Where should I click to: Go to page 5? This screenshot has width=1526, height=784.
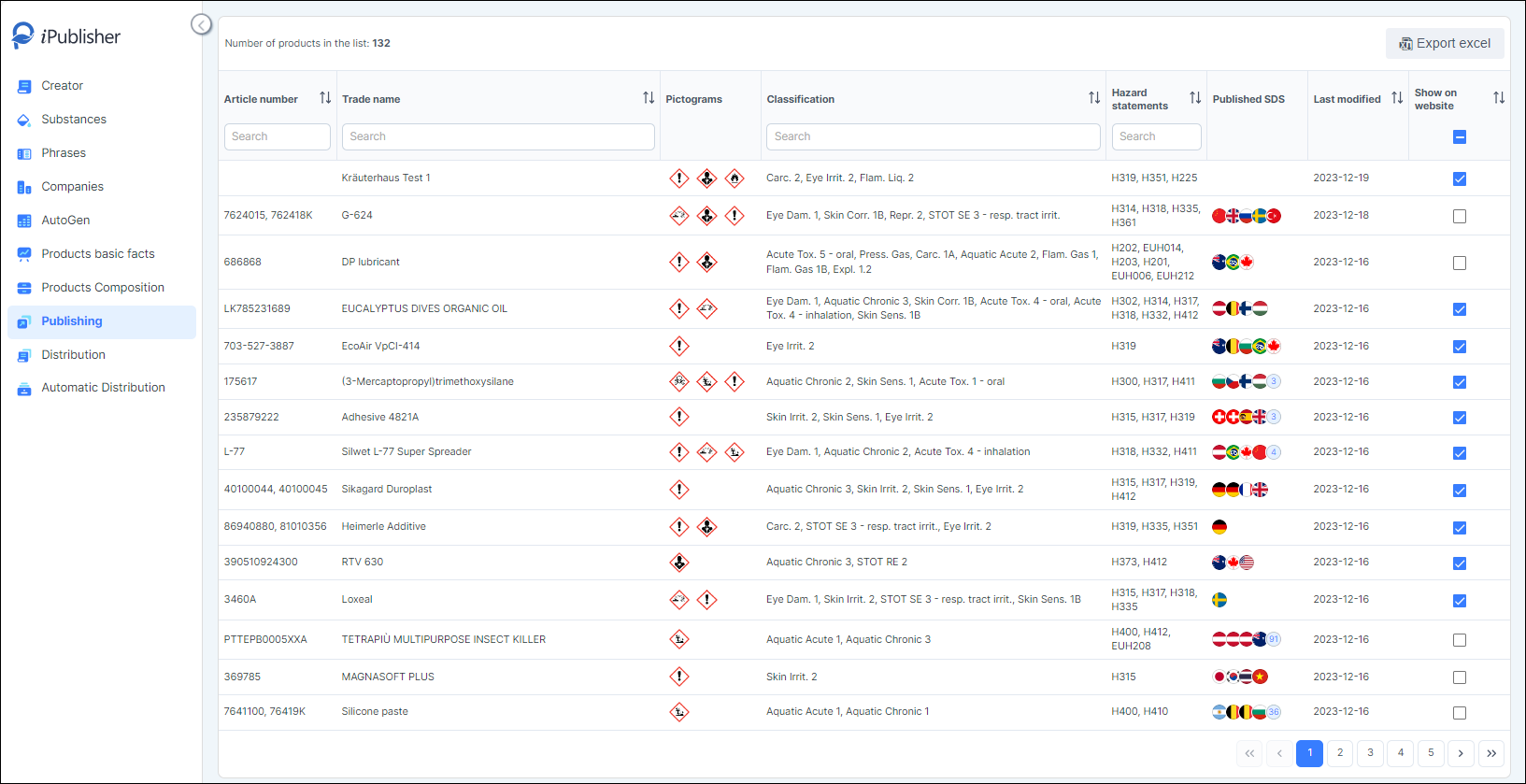click(1431, 753)
